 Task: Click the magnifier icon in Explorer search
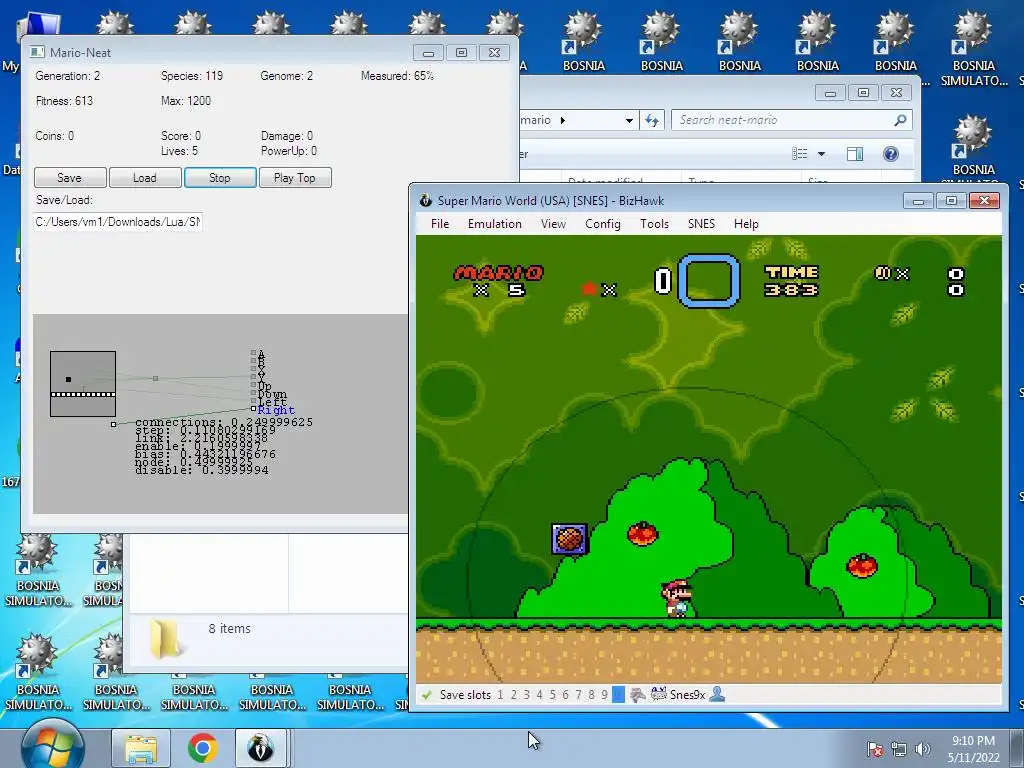click(901, 120)
